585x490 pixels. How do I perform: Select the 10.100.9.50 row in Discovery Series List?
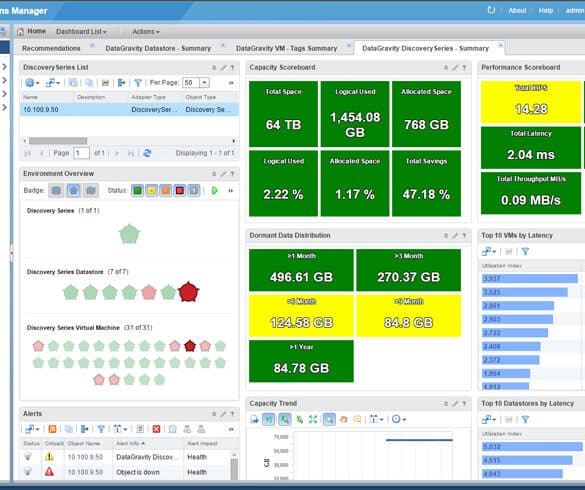[x=129, y=110]
